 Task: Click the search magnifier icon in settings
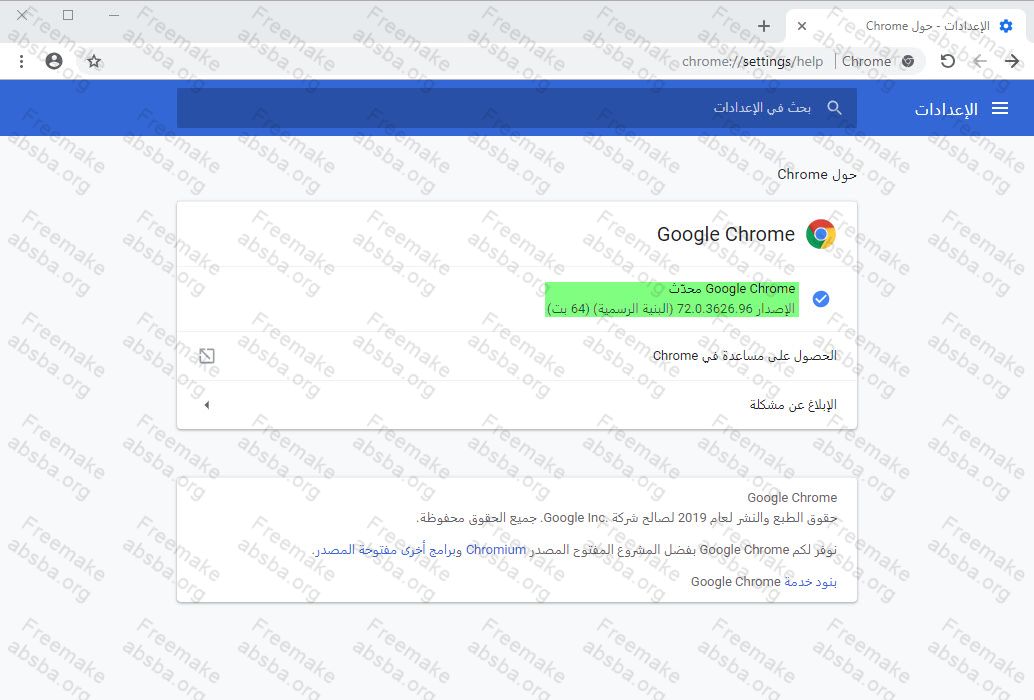point(834,107)
